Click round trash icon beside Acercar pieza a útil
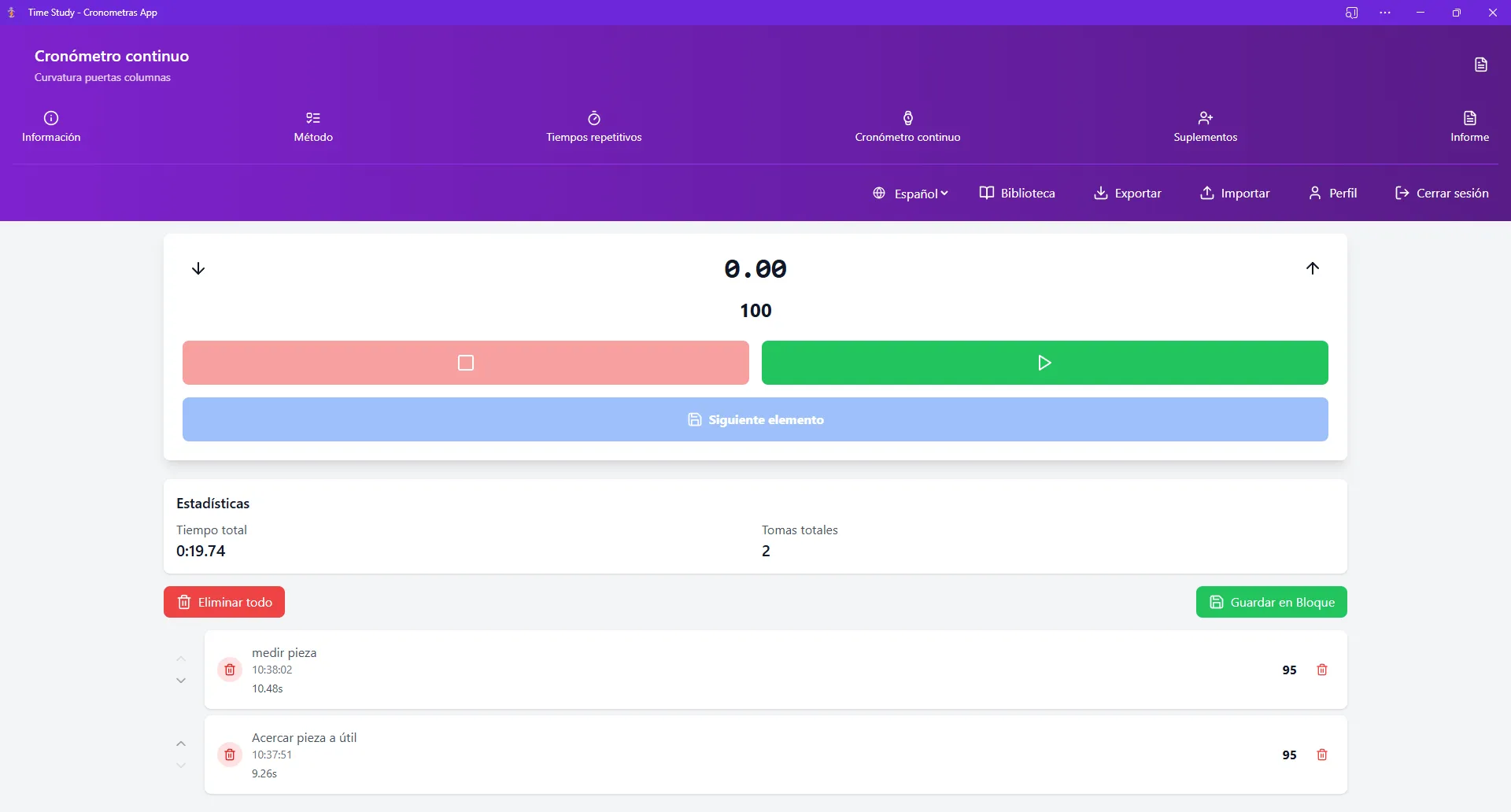The image size is (1511, 812). point(230,755)
